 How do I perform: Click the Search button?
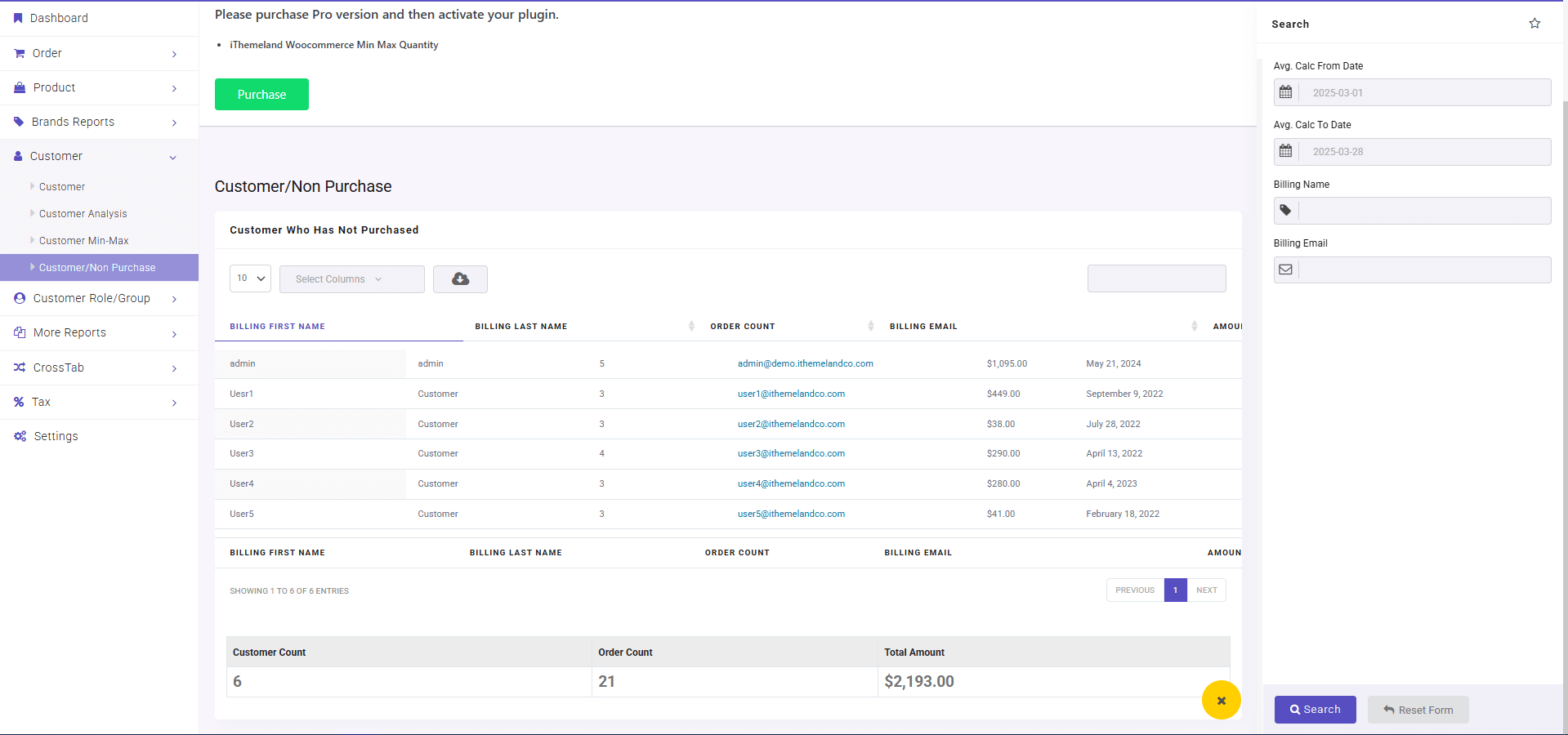pyautogui.click(x=1315, y=710)
